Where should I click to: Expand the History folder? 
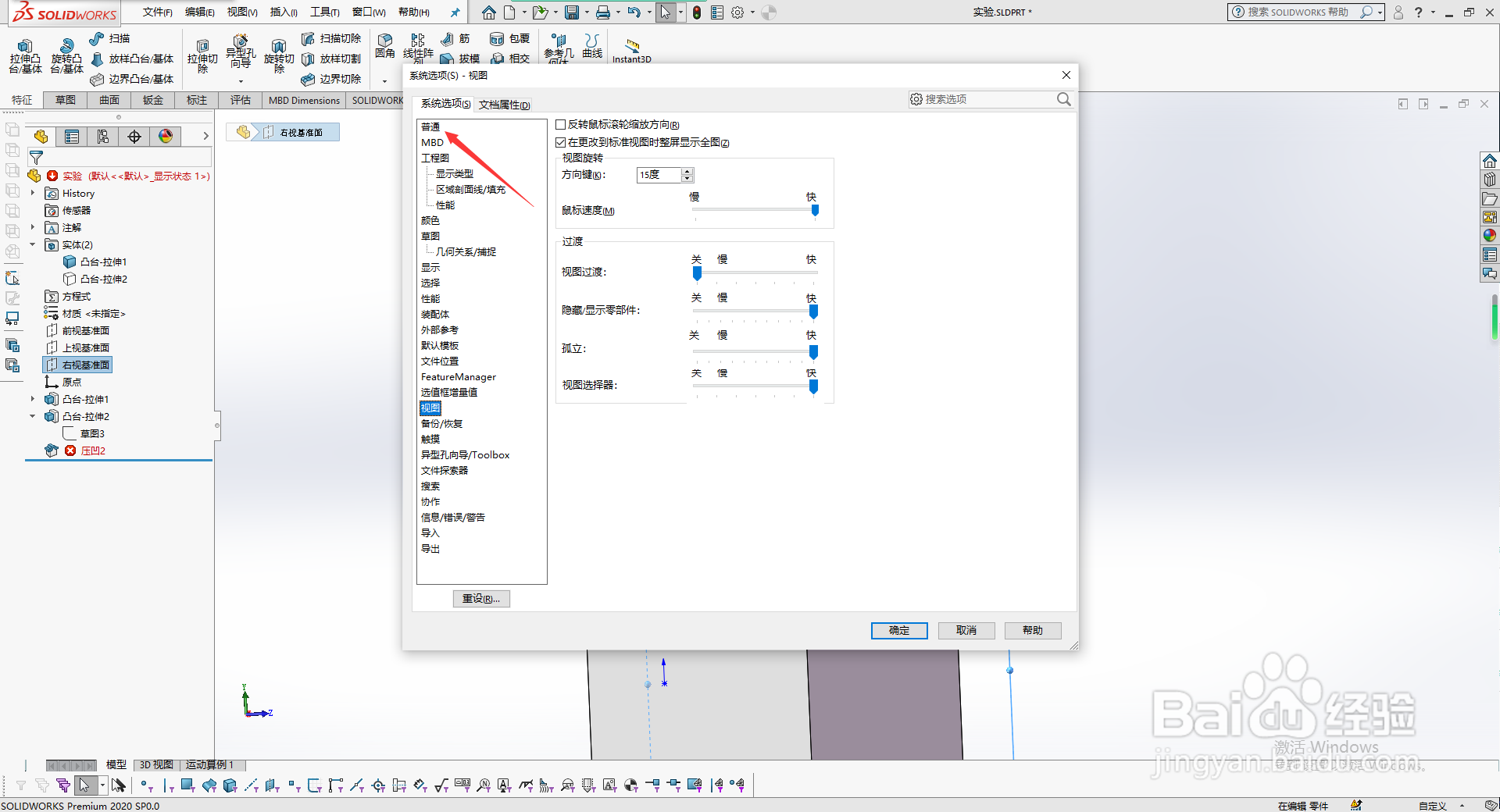pos(31,193)
